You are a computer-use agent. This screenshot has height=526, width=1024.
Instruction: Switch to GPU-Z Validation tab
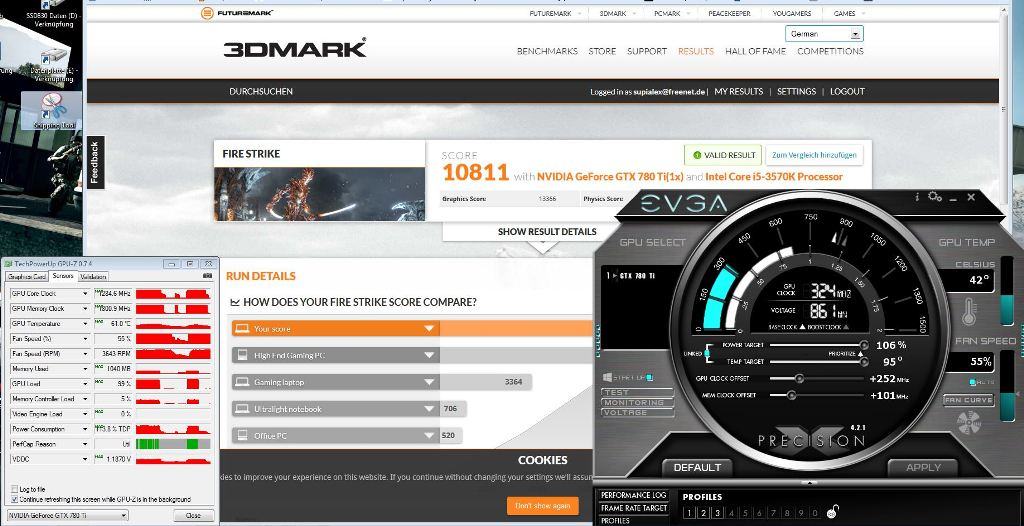93,277
